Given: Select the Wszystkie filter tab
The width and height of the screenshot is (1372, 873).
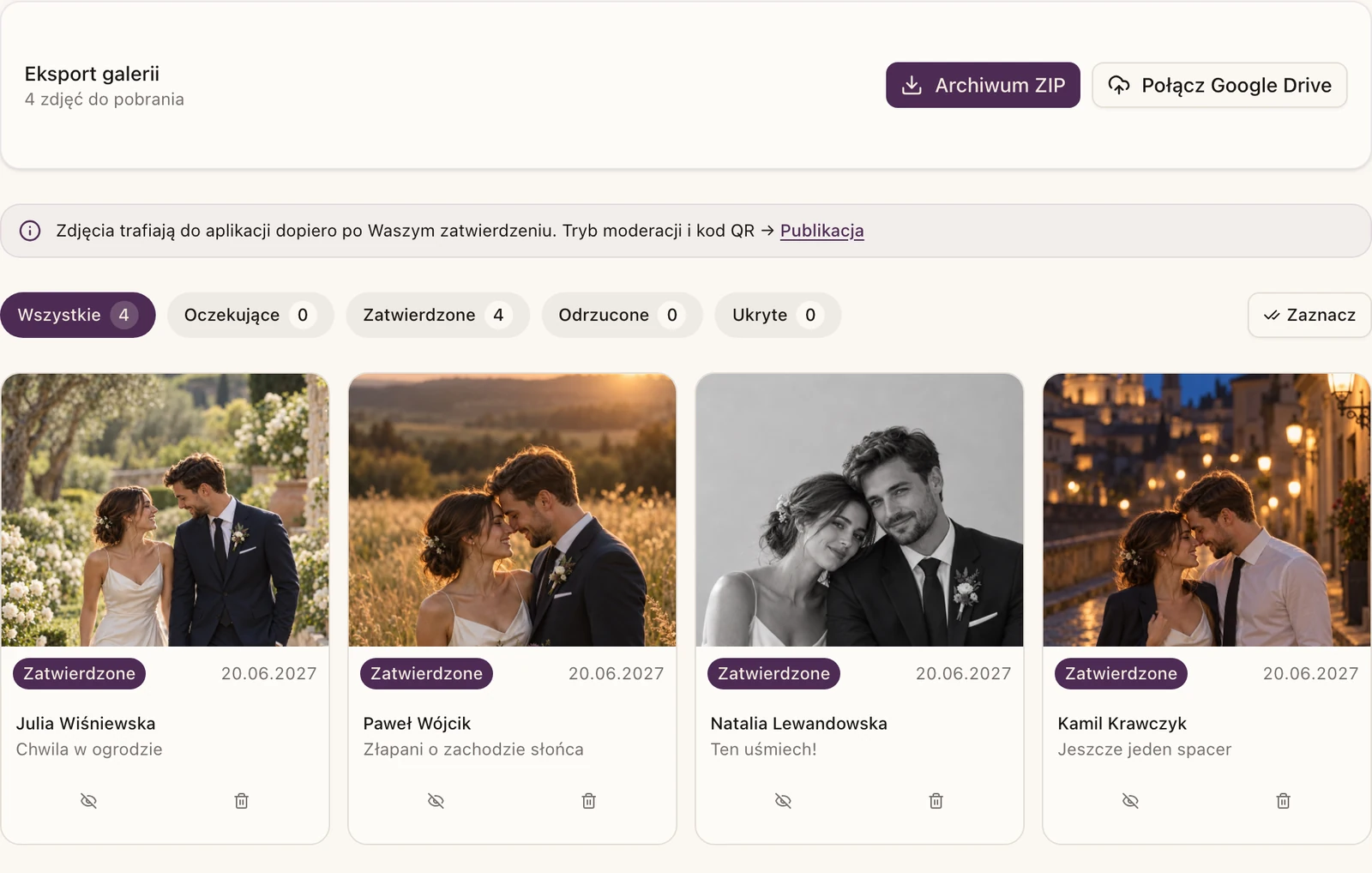Looking at the screenshot, I should pos(78,315).
